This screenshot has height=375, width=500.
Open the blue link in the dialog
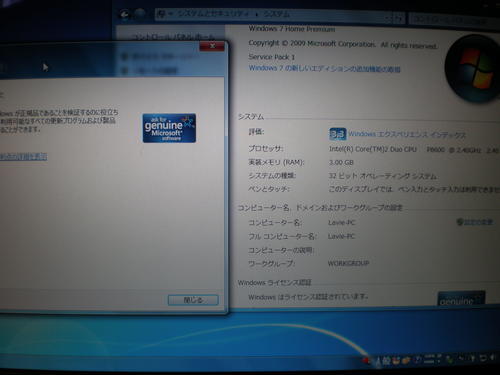(23, 157)
